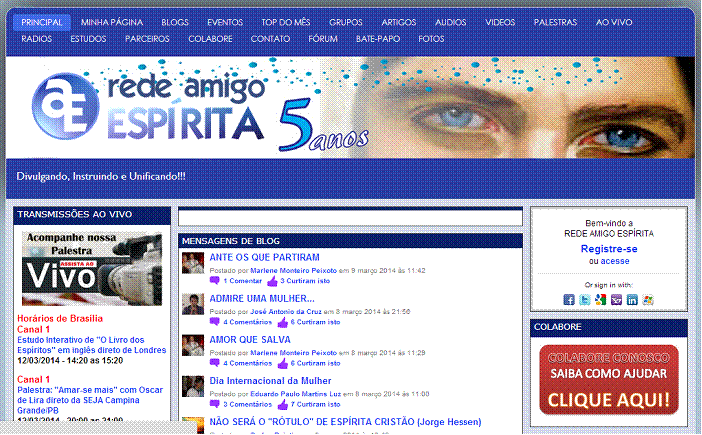Select text 'Horários de Brasília'
This screenshot has height=435, width=702.
[60, 319]
